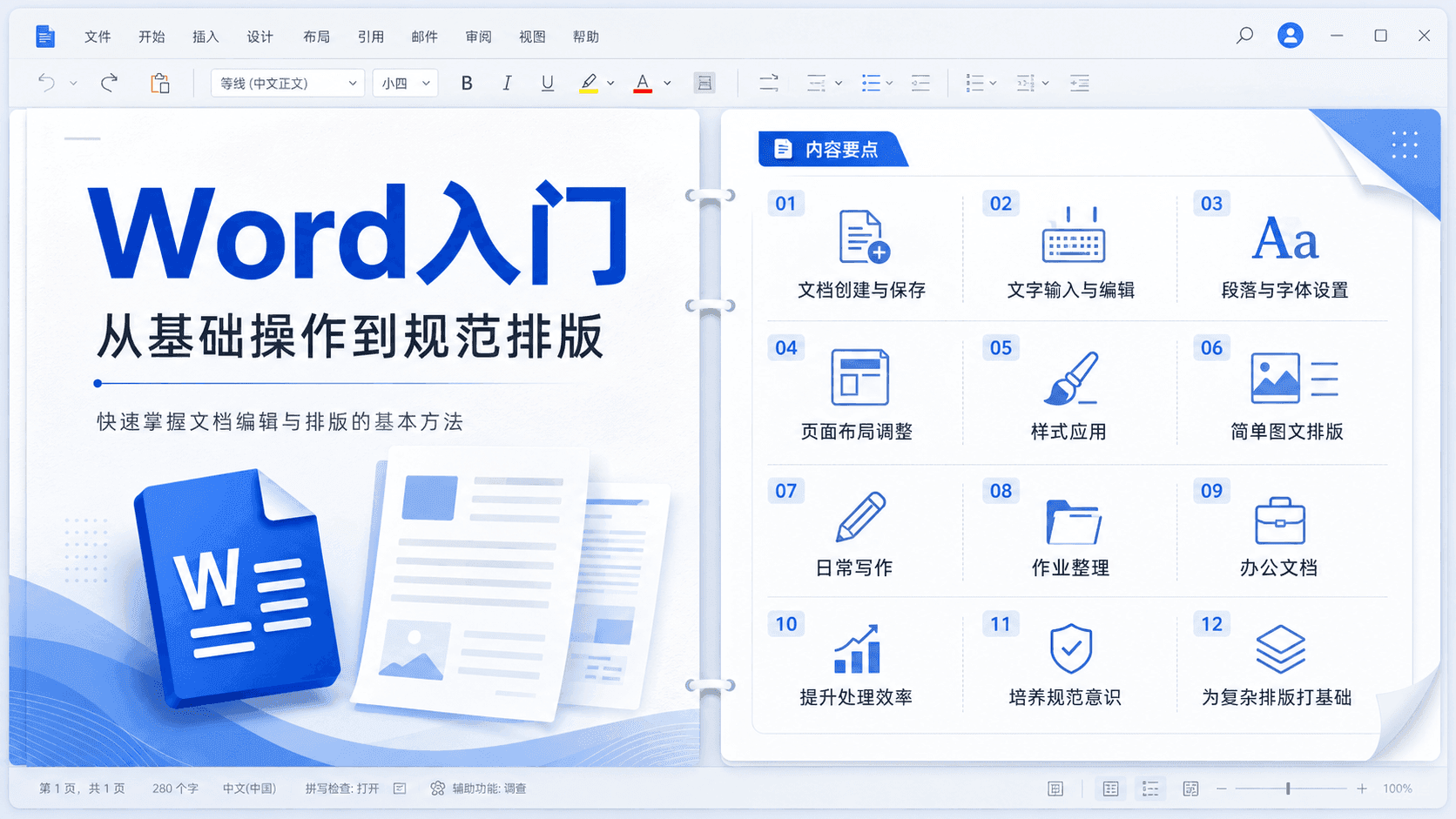The width and height of the screenshot is (1456, 819).
Task: Open the 插入 tab
Action: [x=206, y=37]
